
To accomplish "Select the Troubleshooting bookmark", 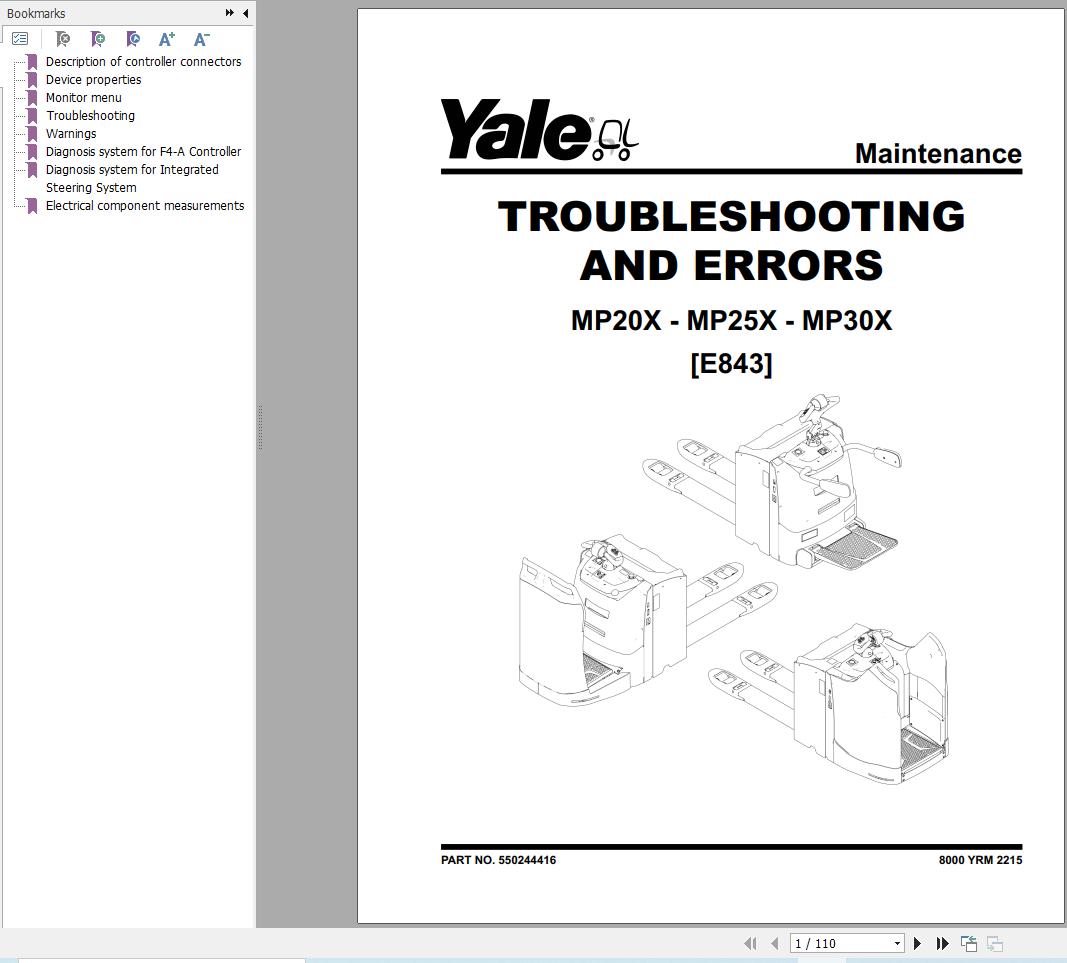I will click(90, 115).
